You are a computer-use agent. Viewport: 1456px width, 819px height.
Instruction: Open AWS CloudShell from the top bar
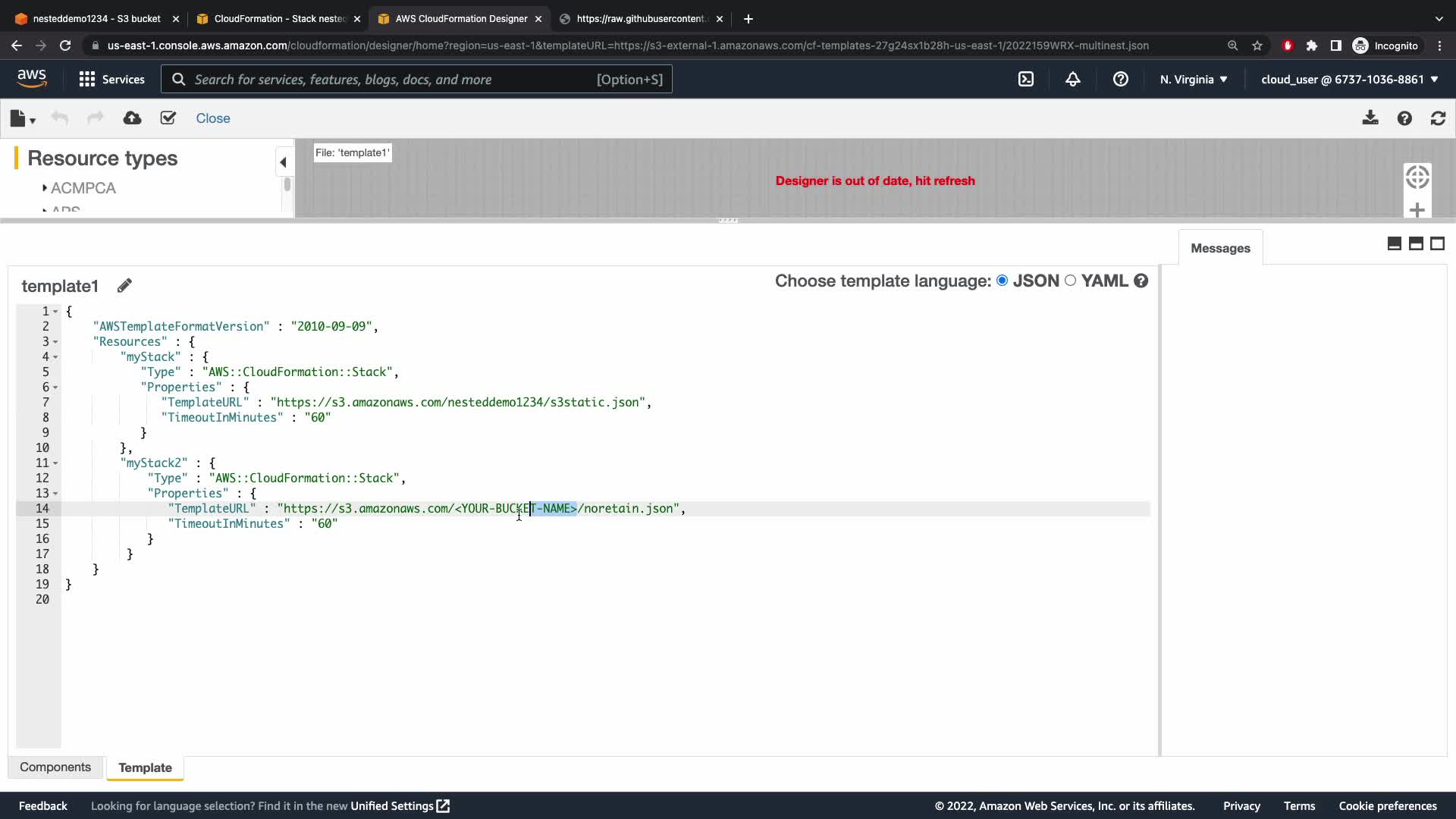point(1026,79)
